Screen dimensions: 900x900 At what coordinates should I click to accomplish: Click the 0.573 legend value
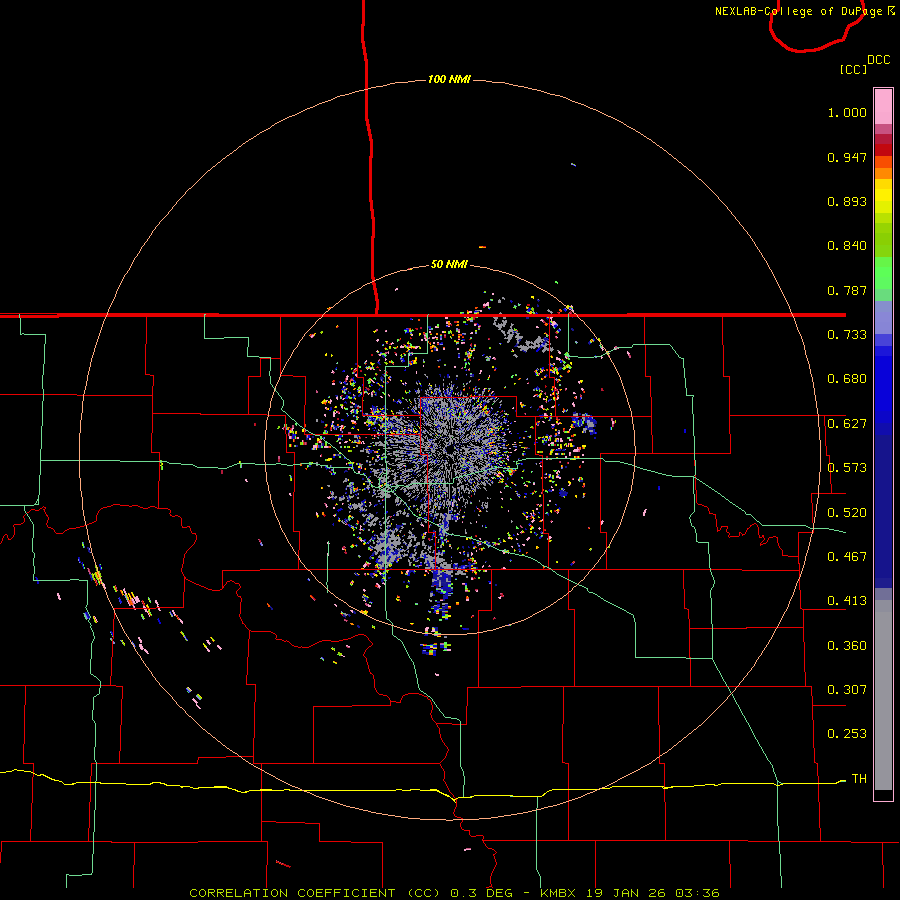[847, 468]
